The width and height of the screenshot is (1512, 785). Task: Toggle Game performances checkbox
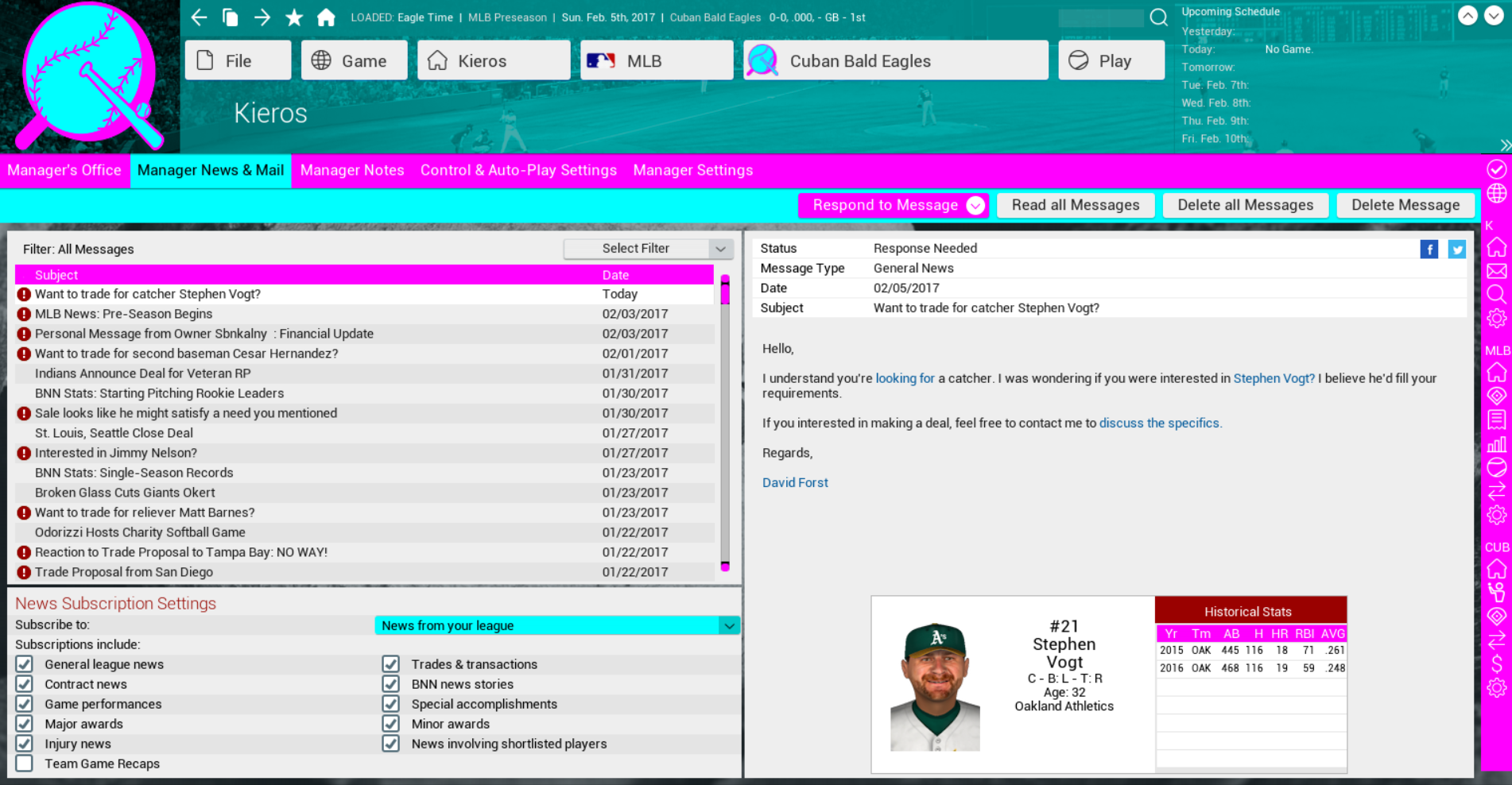click(x=25, y=704)
